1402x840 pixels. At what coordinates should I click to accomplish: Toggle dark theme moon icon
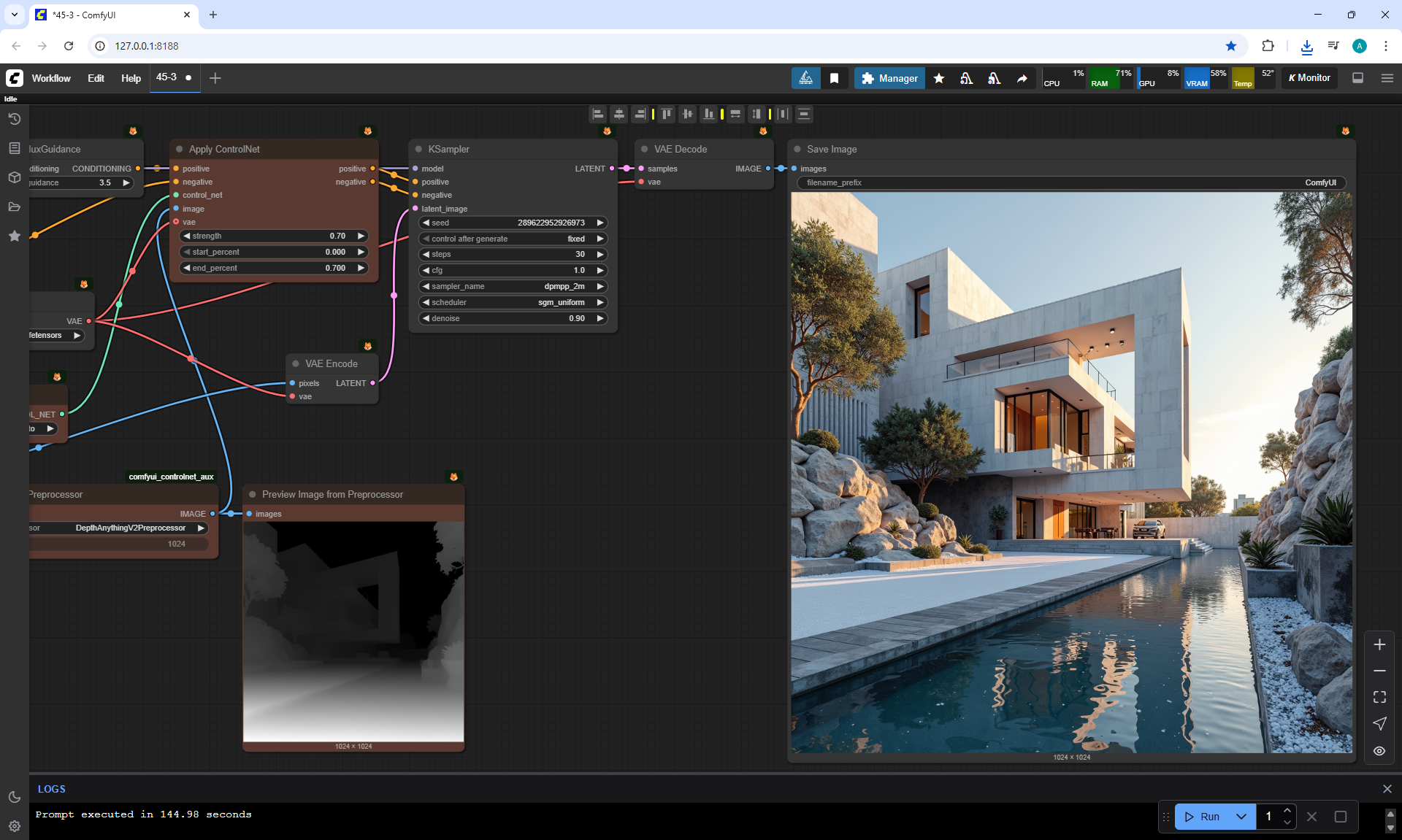pyautogui.click(x=14, y=797)
